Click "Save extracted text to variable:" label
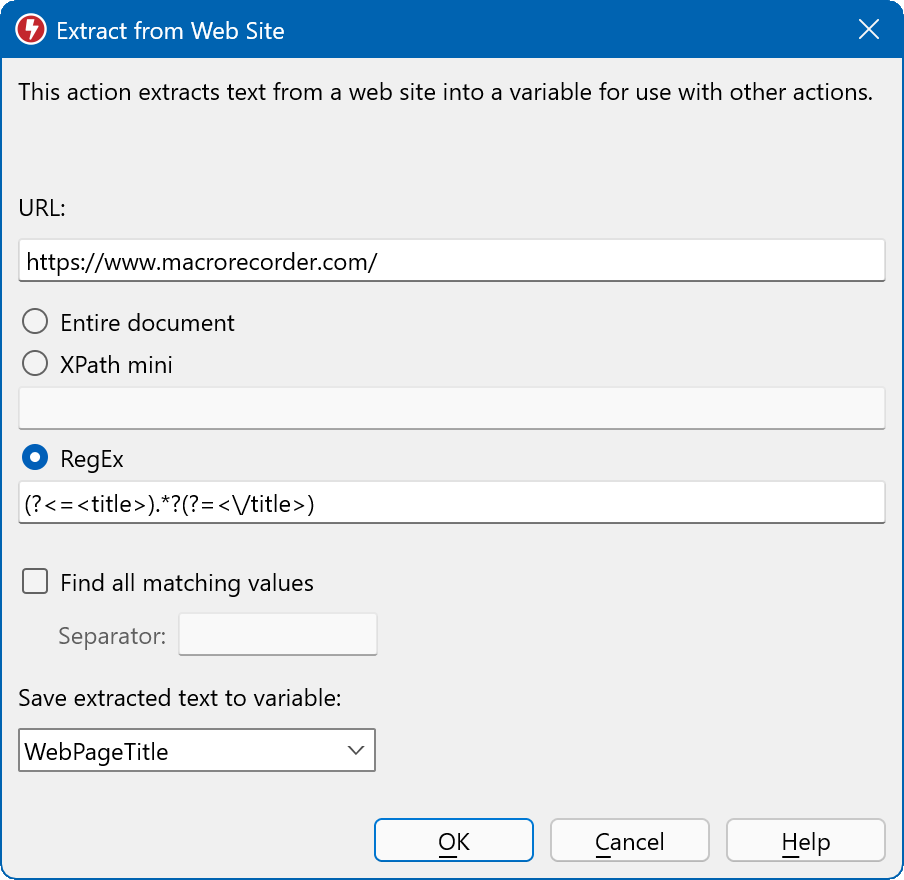This screenshot has width=904, height=880. tap(180, 698)
